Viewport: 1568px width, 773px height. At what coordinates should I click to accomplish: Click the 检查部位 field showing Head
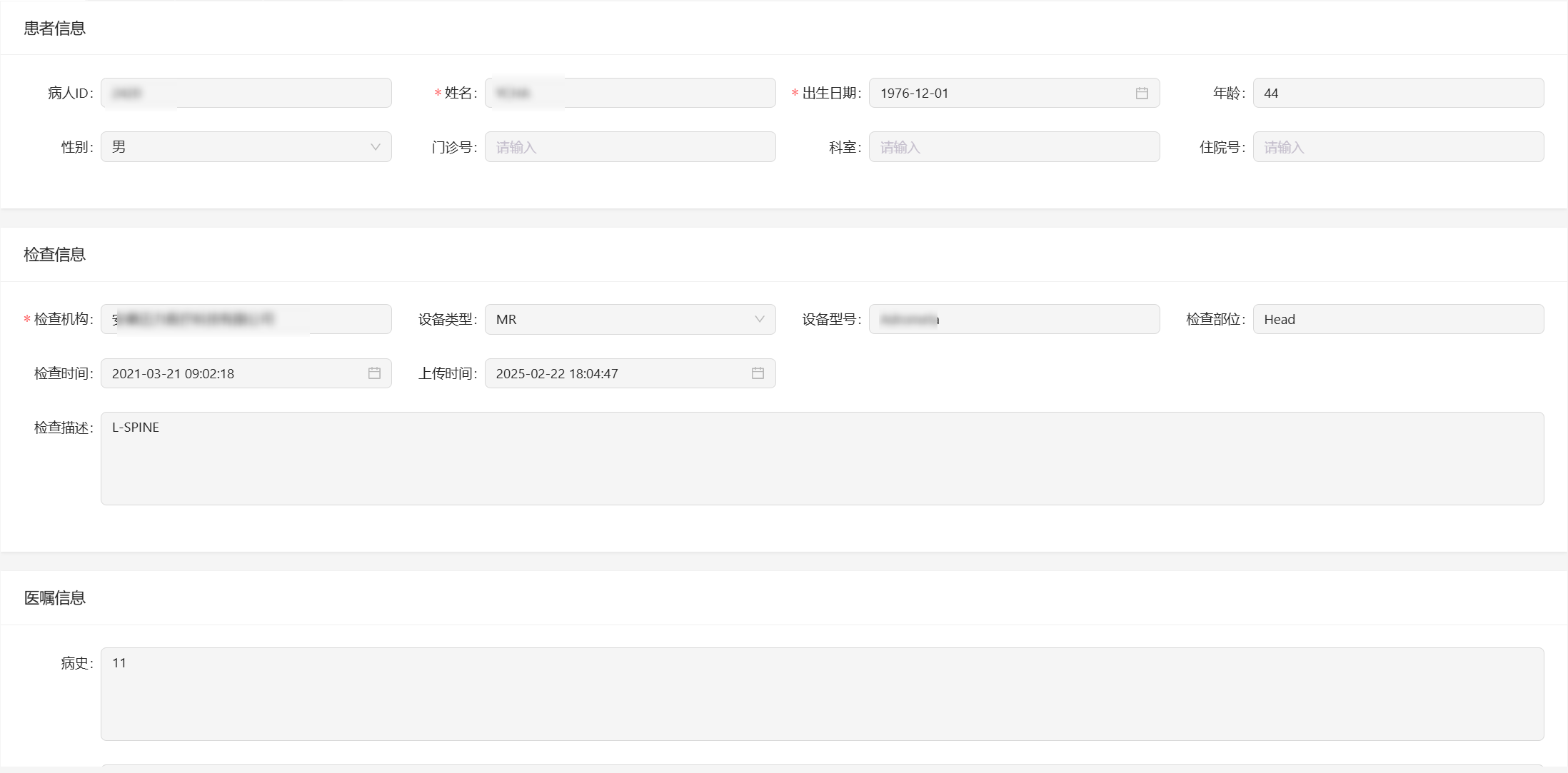pos(1397,319)
